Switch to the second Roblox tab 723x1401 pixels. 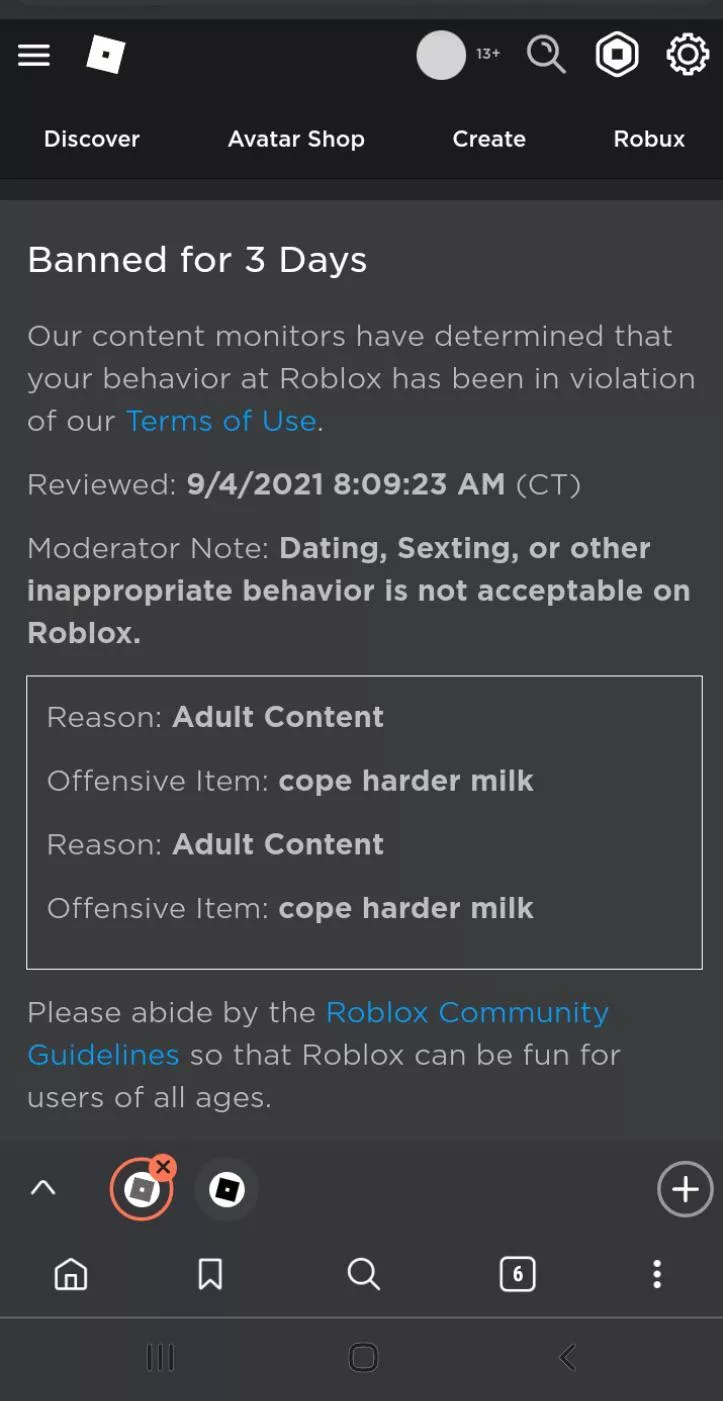click(226, 1190)
